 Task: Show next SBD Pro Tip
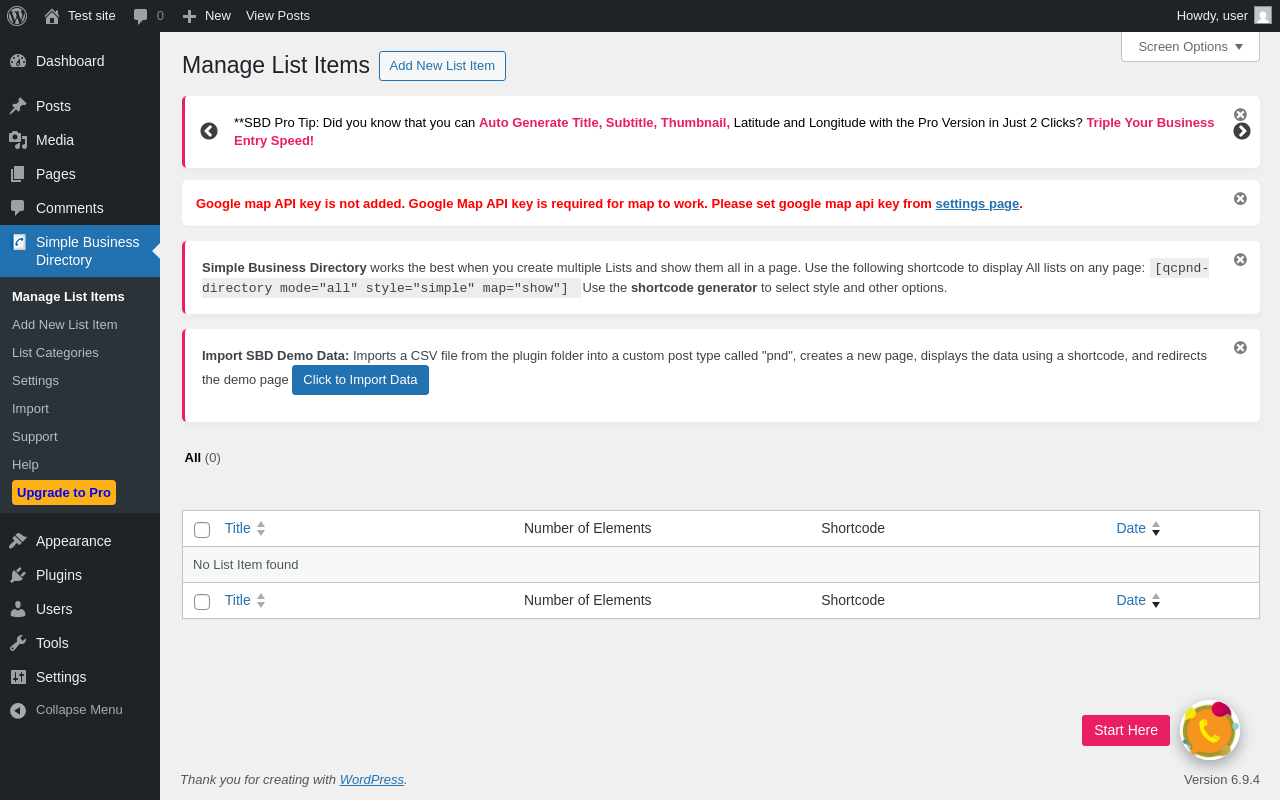pos(1242,131)
